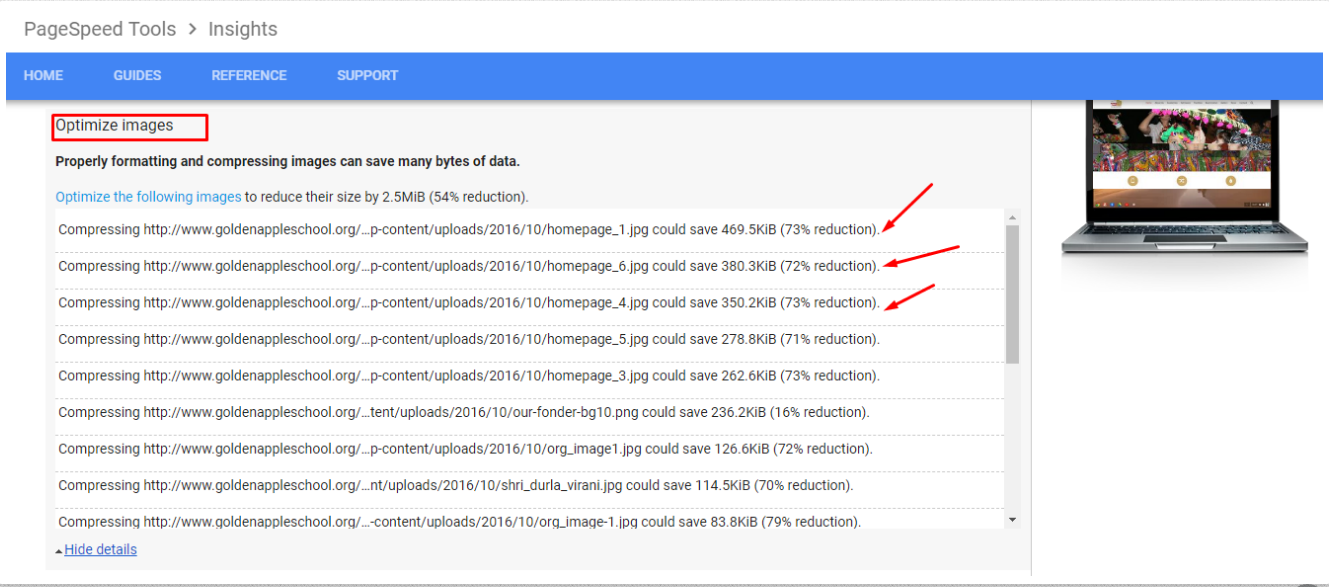Screen dimensions: 1329x587
Task: Select REFERENCE in the navigation bar
Action: pos(249,76)
